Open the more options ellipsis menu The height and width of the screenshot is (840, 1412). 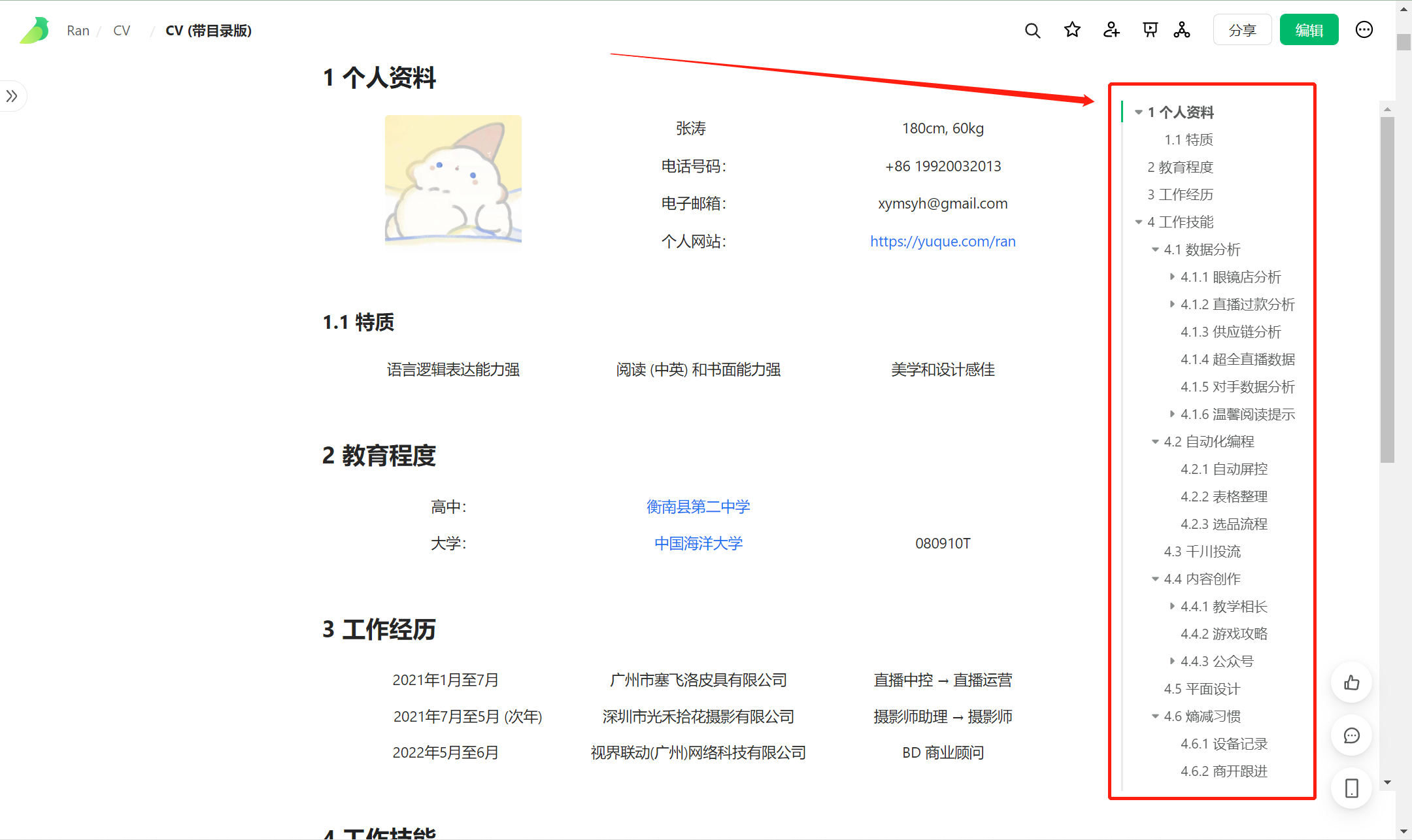pyautogui.click(x=1364, y=30)
